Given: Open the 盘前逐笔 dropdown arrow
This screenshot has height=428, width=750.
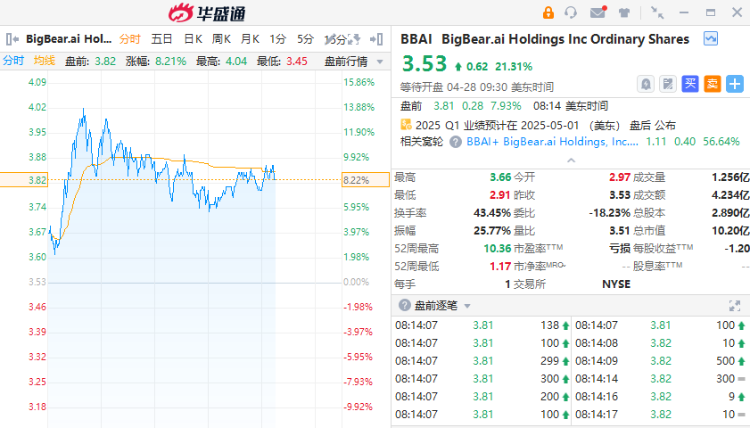Looking at the screenshot, I should point(465,305).
